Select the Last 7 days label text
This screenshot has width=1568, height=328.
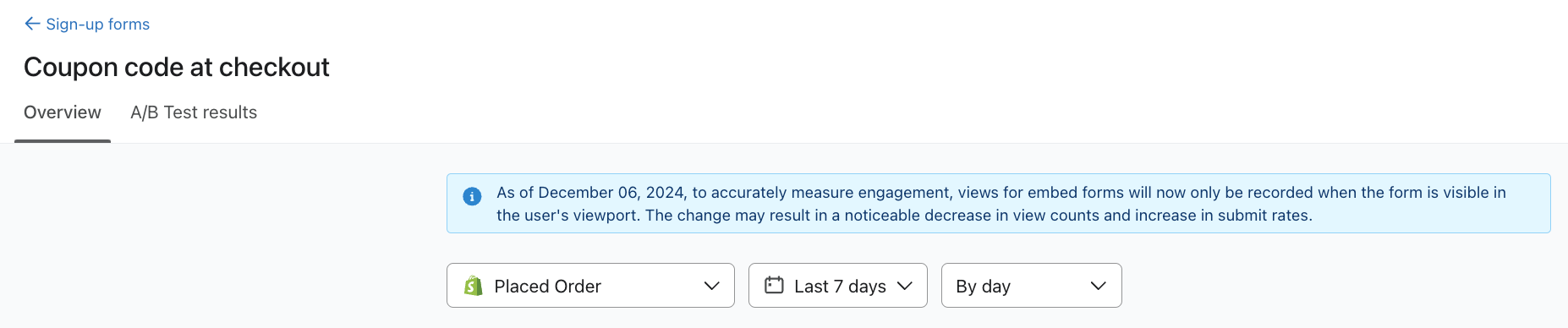pyautogui.click(x=840, y=287)
